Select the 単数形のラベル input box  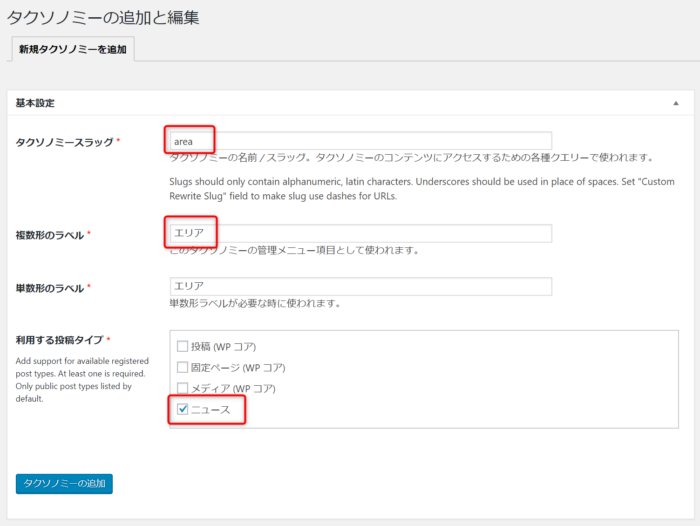pos(360,287)
